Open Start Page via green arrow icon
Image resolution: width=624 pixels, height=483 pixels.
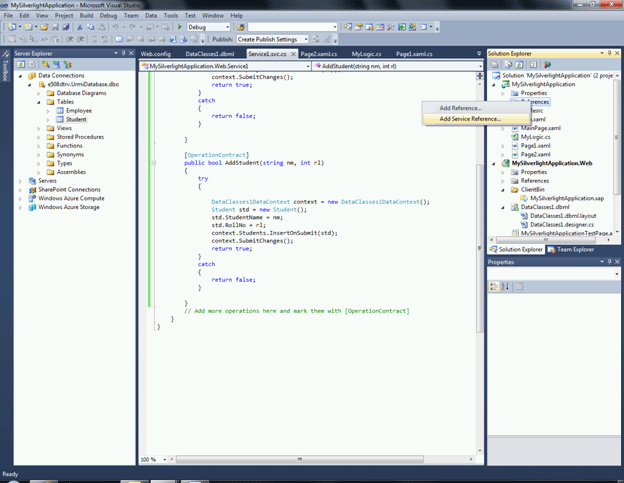(402, 27)
